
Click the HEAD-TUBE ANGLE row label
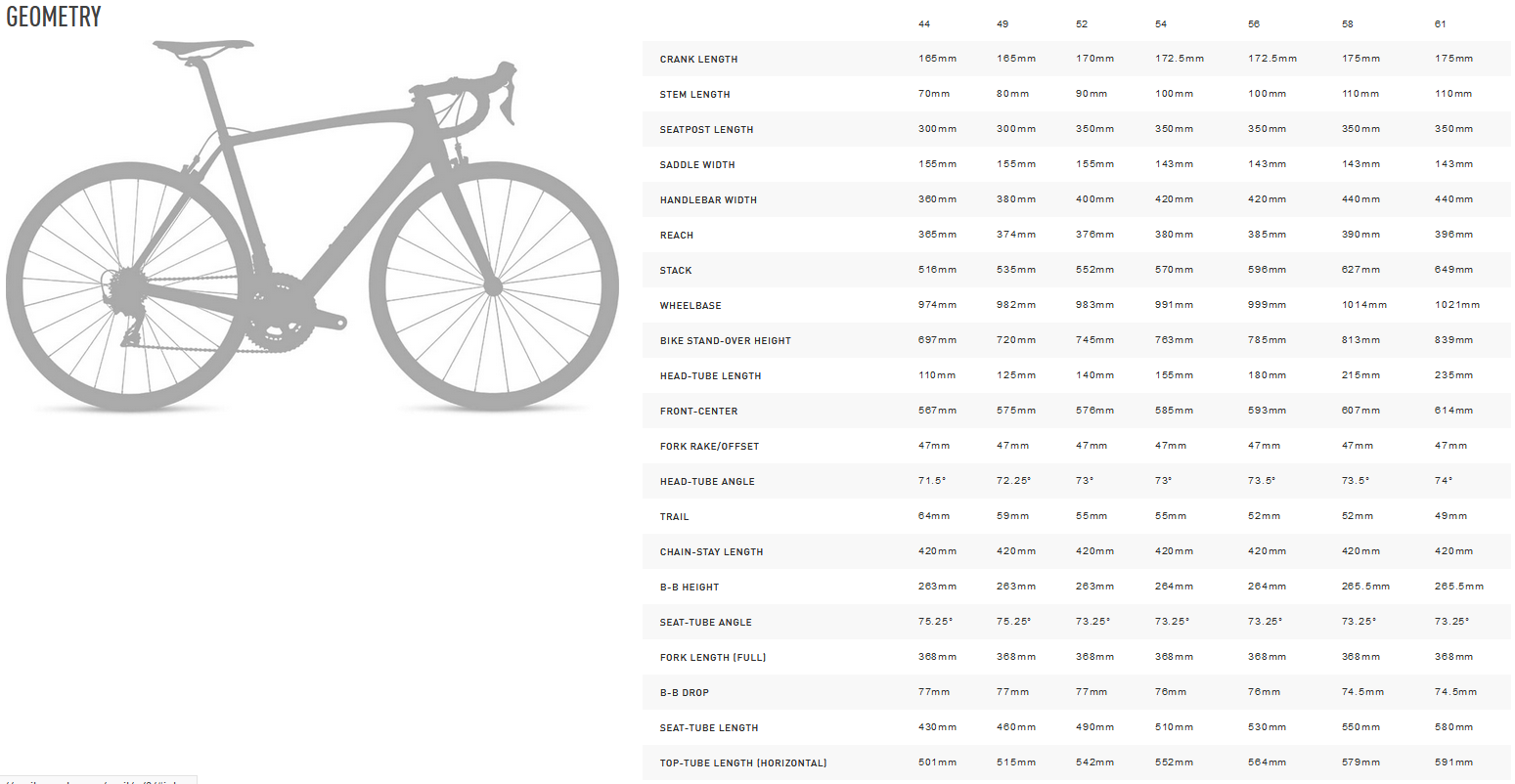[x=707, y=482]
